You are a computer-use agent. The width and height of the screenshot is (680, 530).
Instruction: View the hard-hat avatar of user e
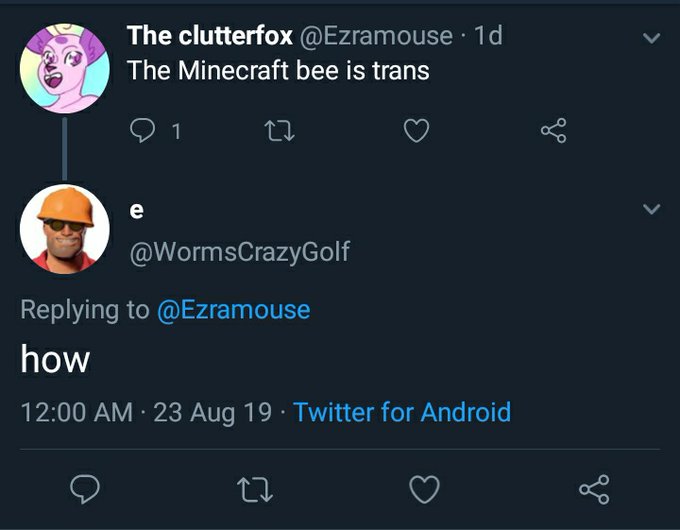(65, 228)
